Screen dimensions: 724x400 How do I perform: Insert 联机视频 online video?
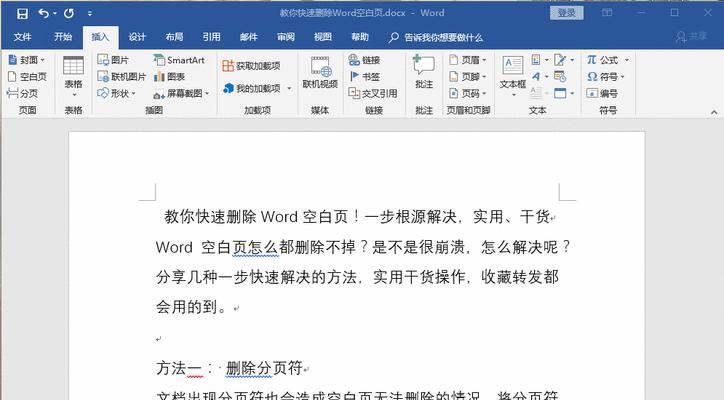point(320,73)
